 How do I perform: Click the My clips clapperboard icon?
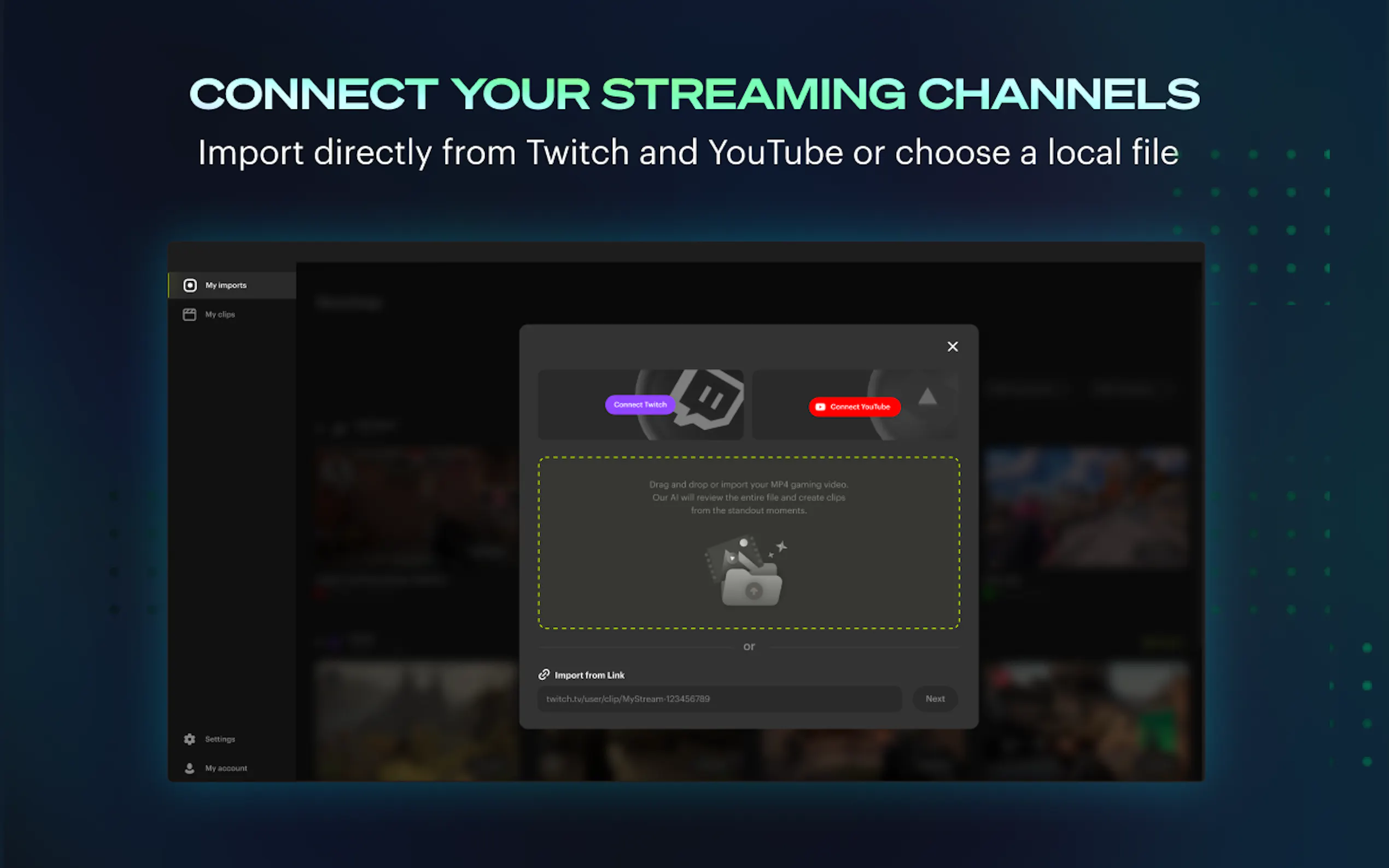(x=190, y=315)
